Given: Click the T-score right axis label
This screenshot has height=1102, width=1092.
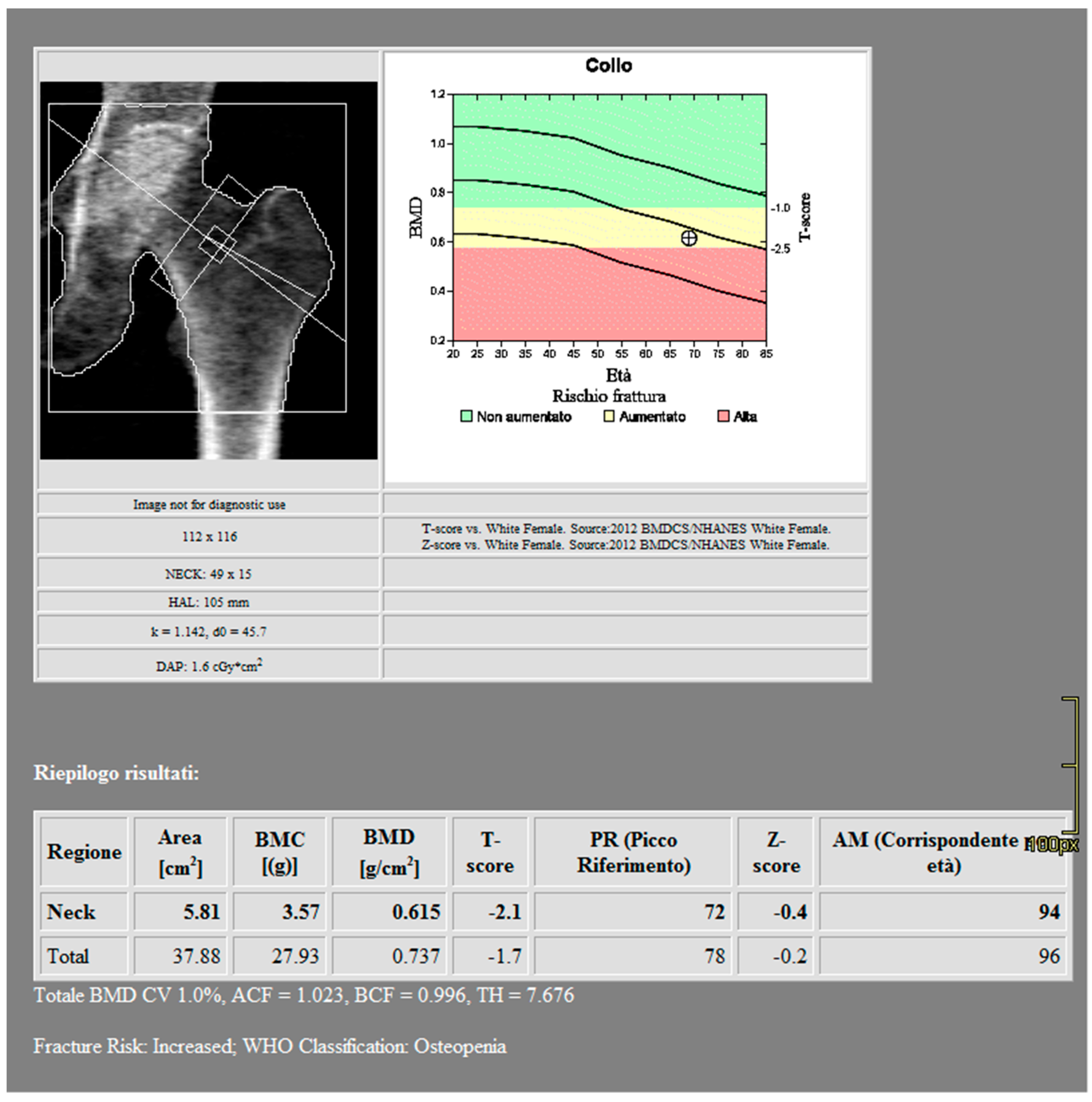Looking at the screenshot, I should 805,217.
